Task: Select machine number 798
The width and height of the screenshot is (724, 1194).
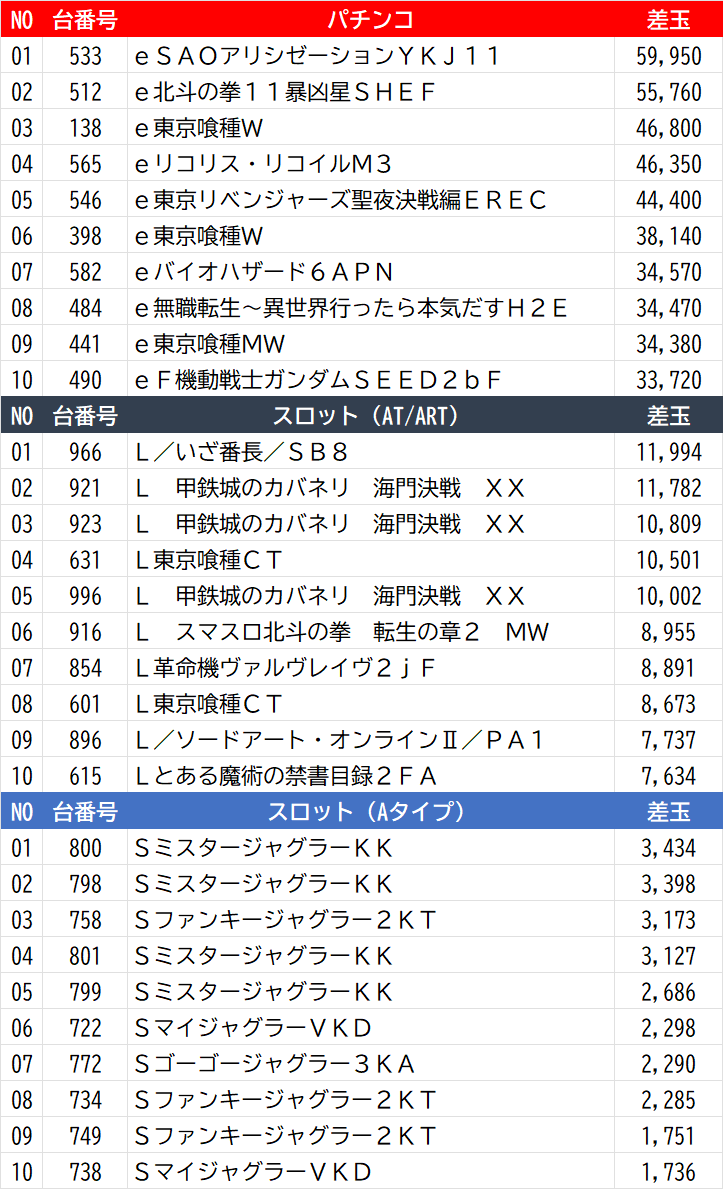Action: pos(85,884)
